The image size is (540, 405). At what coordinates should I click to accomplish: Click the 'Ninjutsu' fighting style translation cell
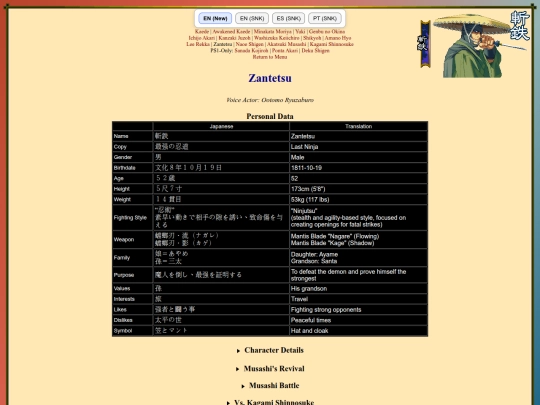click(359, 218)
